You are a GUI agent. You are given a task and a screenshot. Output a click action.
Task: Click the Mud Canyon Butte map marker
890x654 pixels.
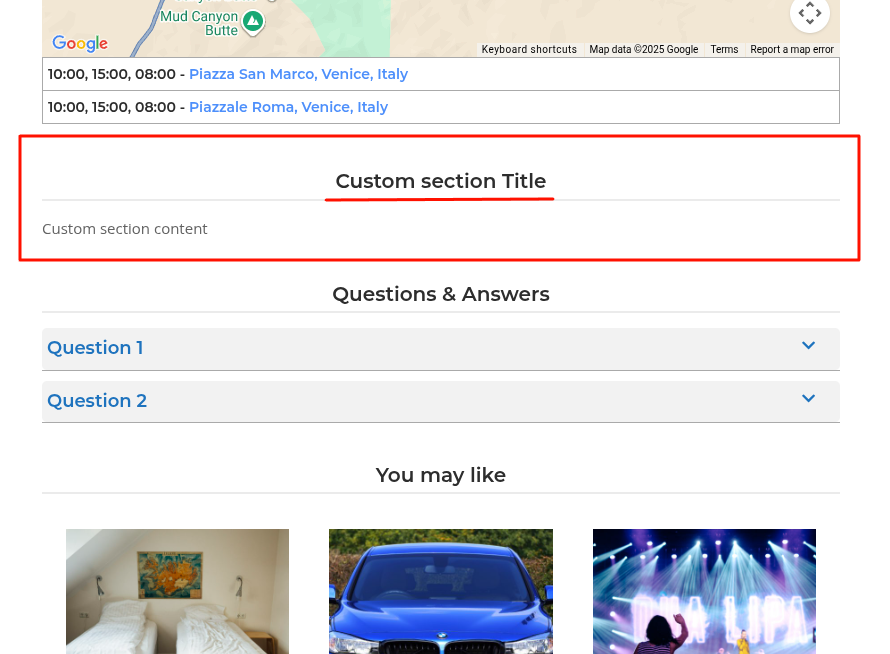(253, 21)
